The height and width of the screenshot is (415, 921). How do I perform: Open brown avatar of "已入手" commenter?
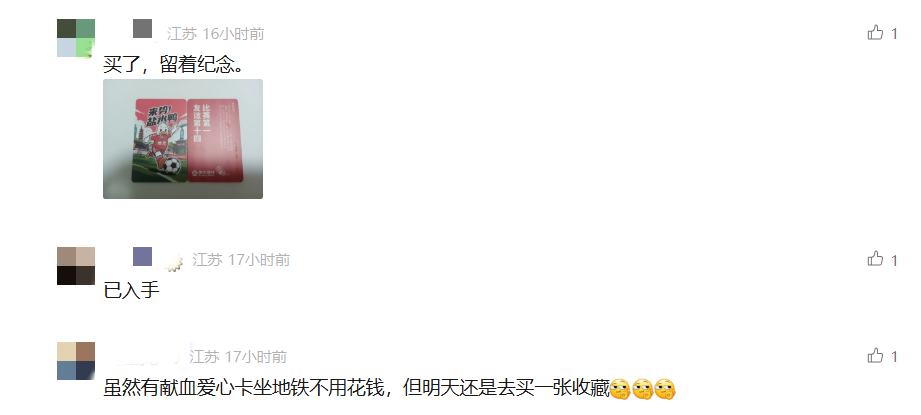76,266
